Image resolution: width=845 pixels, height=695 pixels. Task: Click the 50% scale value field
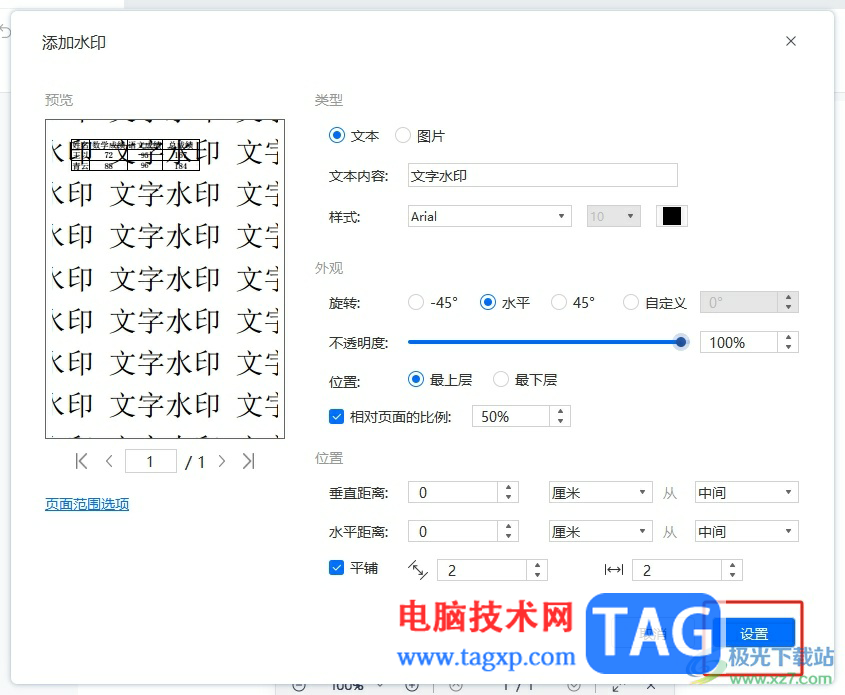tap(511, 416)
